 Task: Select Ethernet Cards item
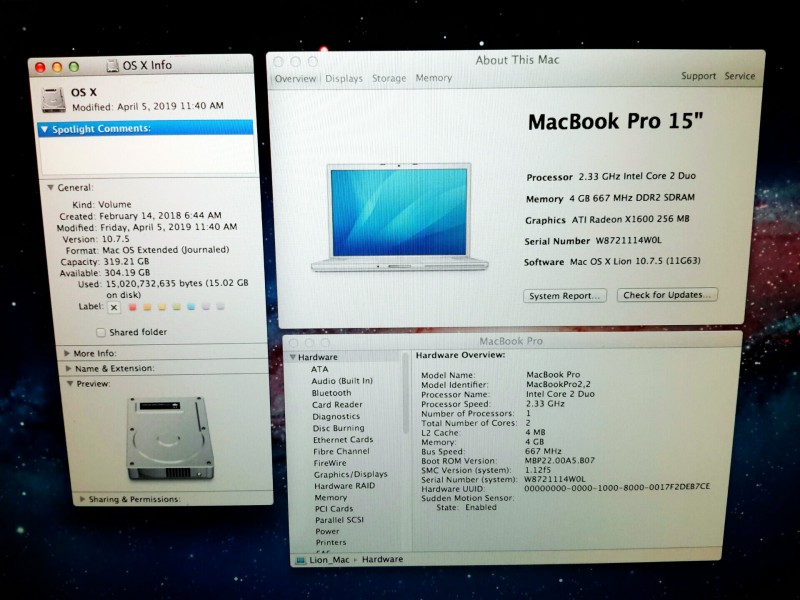point(343,440)
